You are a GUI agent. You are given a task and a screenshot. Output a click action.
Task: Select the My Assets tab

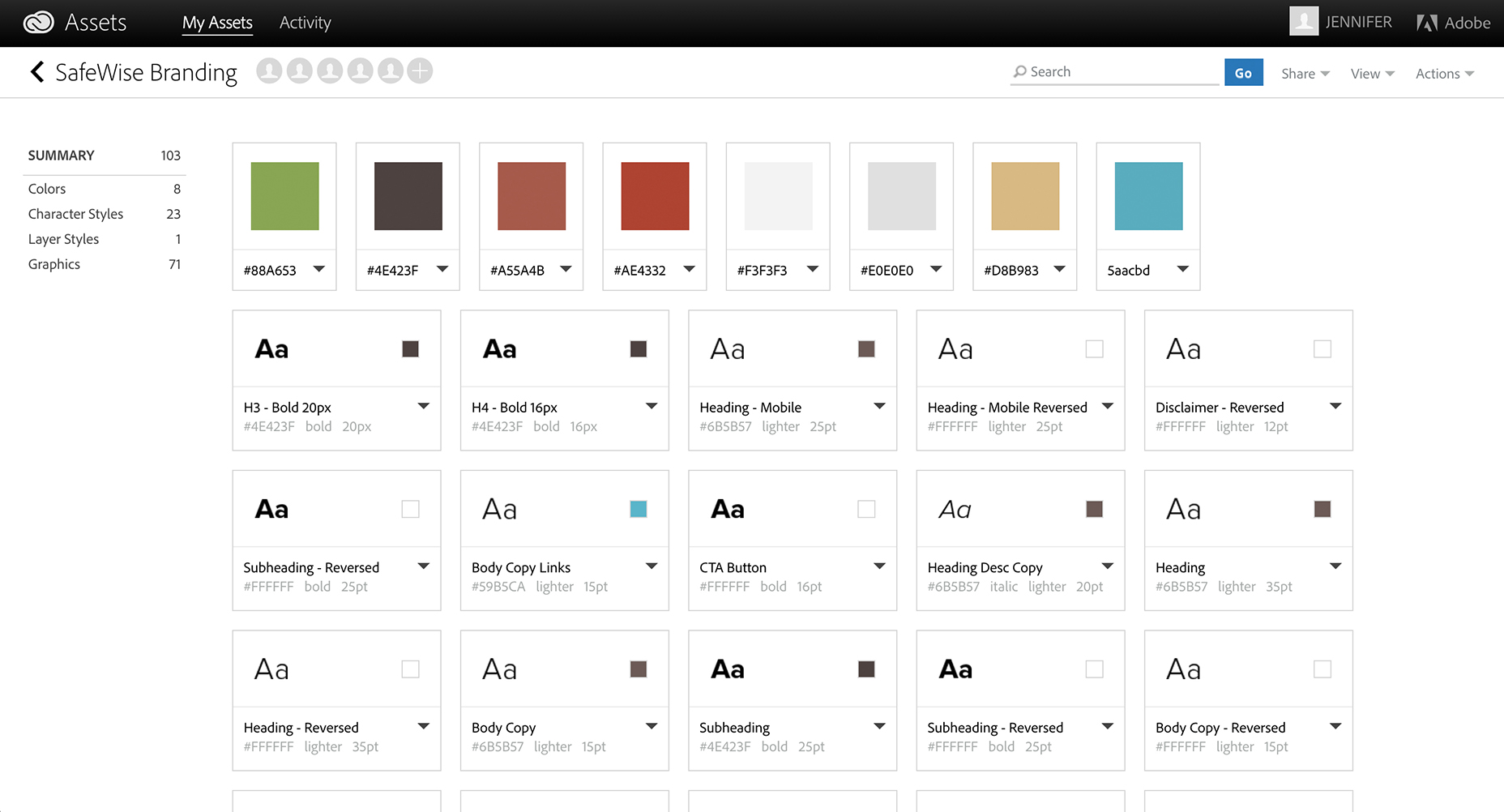click(217, 23)
